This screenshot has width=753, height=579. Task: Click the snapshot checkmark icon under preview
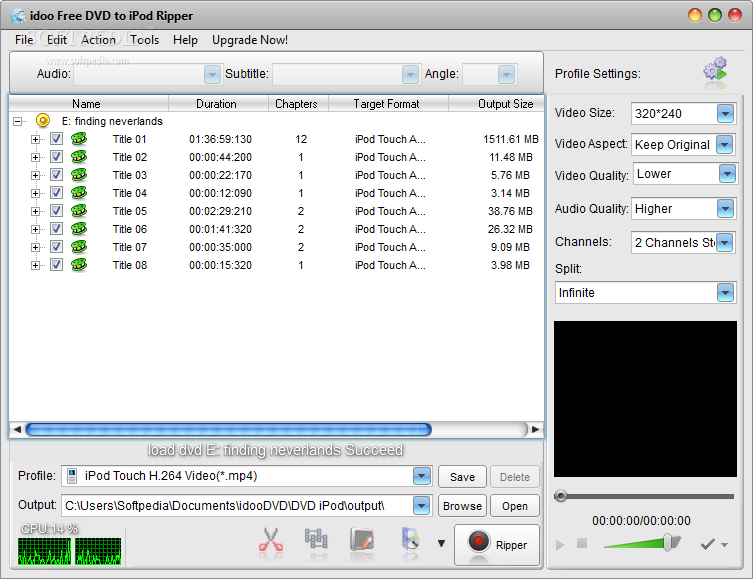click(708, 544)
